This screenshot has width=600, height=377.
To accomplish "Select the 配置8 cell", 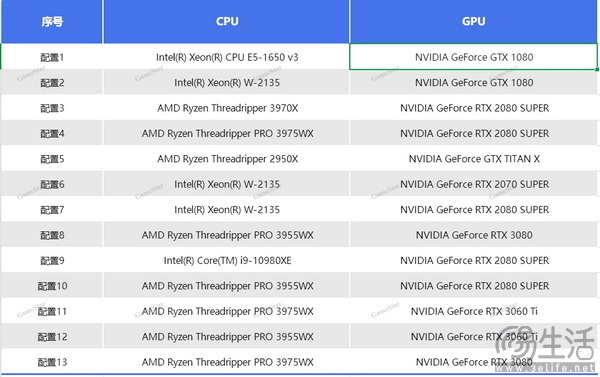I will (x=52, y=235).
